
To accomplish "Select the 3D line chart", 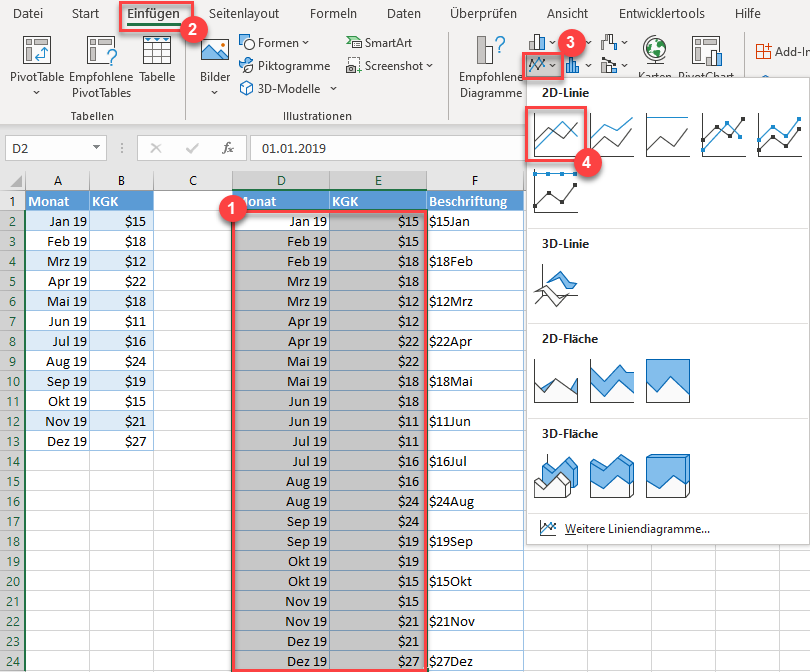I will pyautogui.click(x=556, y=285).
